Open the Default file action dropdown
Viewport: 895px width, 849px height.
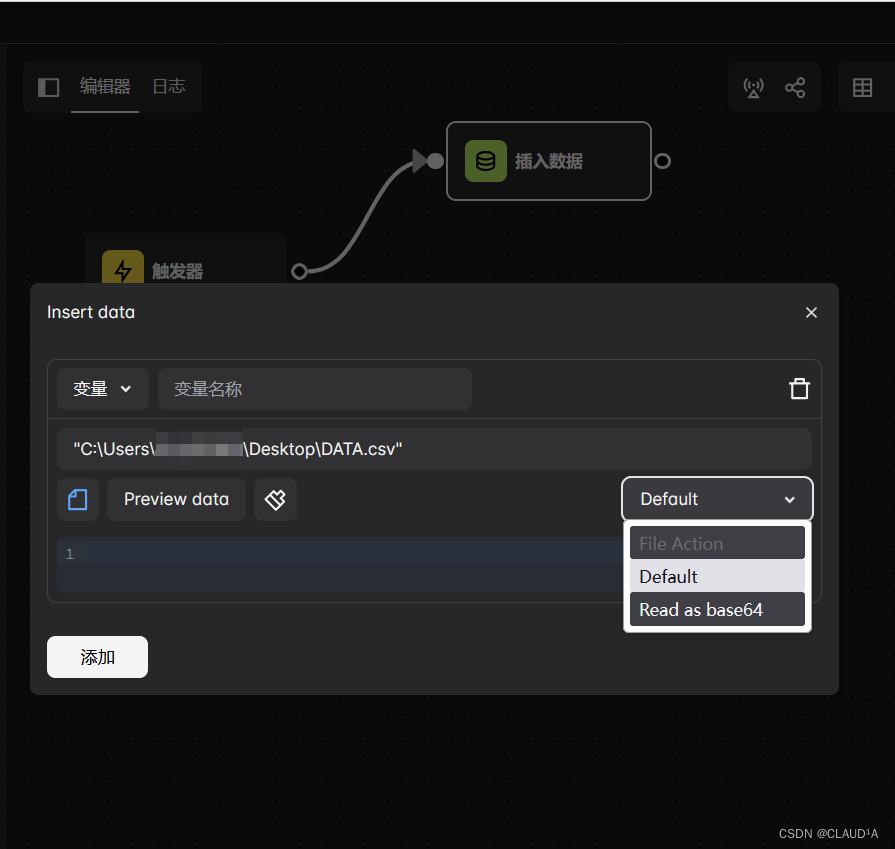(x=717, y=499)
